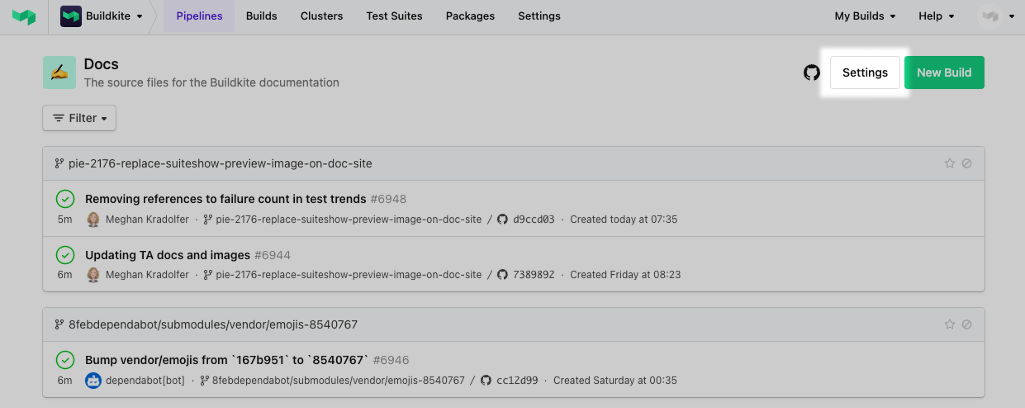
Task: Click the GitHub icon before commit cc12d99
Action: pyautogui.click(x=486, y=380)
